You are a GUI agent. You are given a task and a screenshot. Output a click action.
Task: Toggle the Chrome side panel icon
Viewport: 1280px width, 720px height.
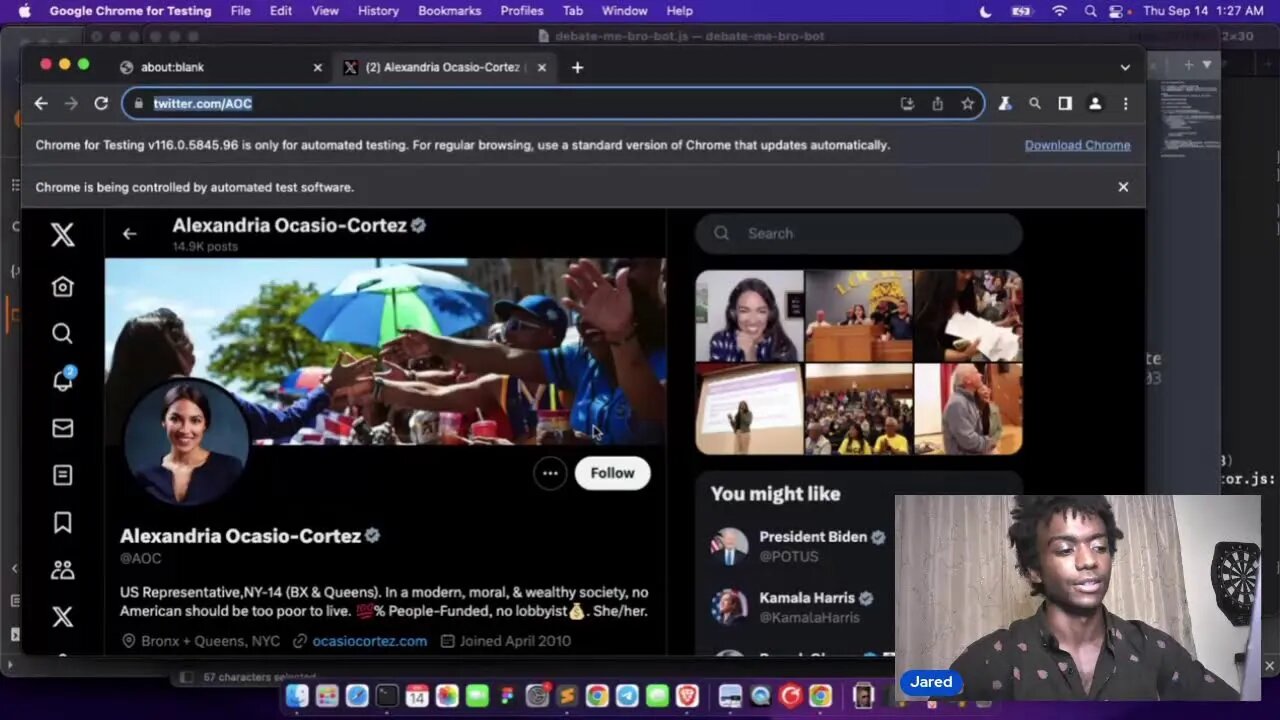(1065, 103)
